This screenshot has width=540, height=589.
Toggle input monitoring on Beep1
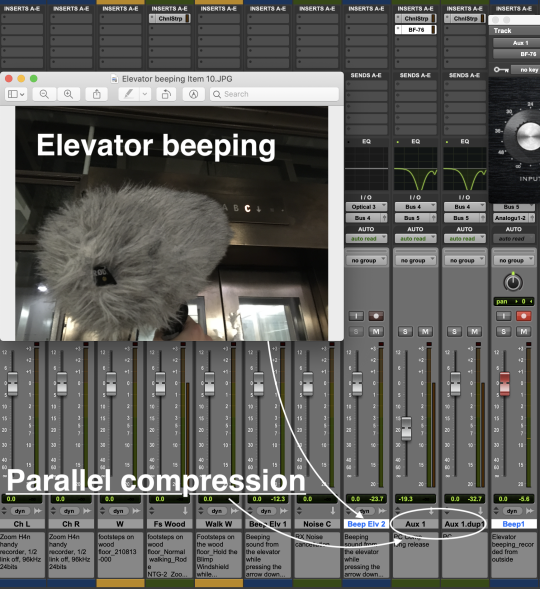(504, 316)
